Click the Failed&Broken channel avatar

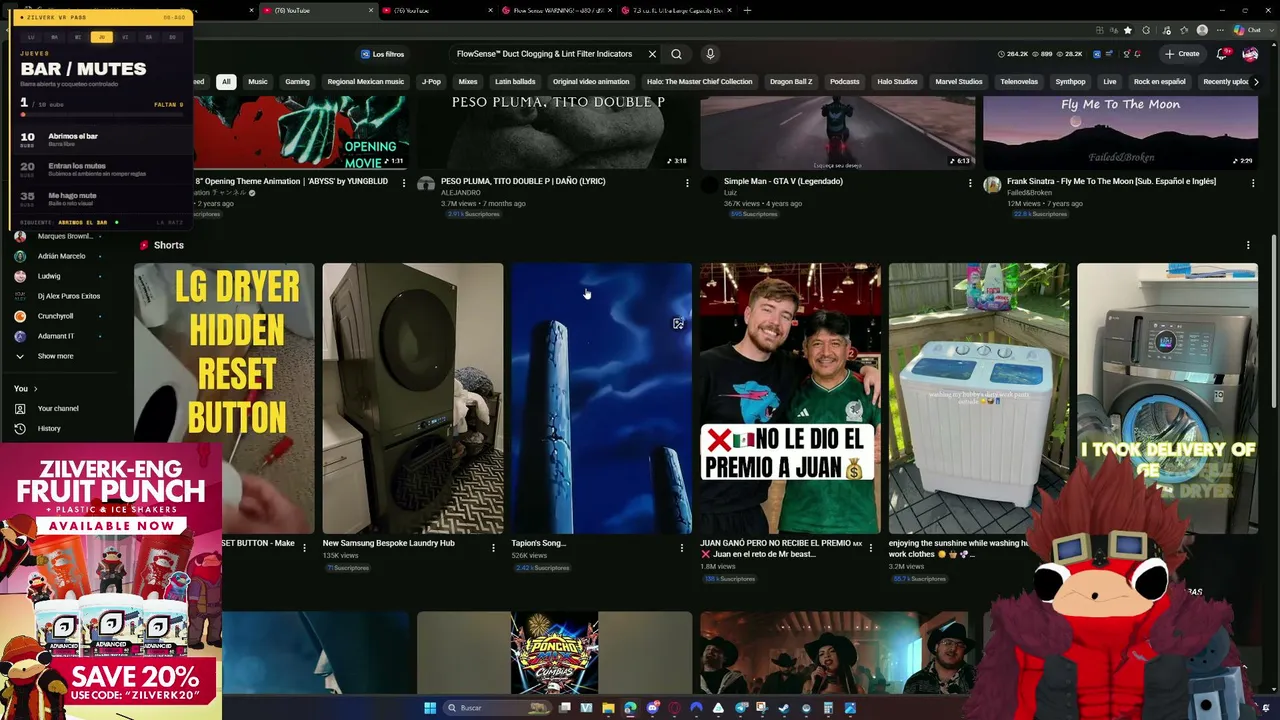pyautogui.click(x=992, y=184)
